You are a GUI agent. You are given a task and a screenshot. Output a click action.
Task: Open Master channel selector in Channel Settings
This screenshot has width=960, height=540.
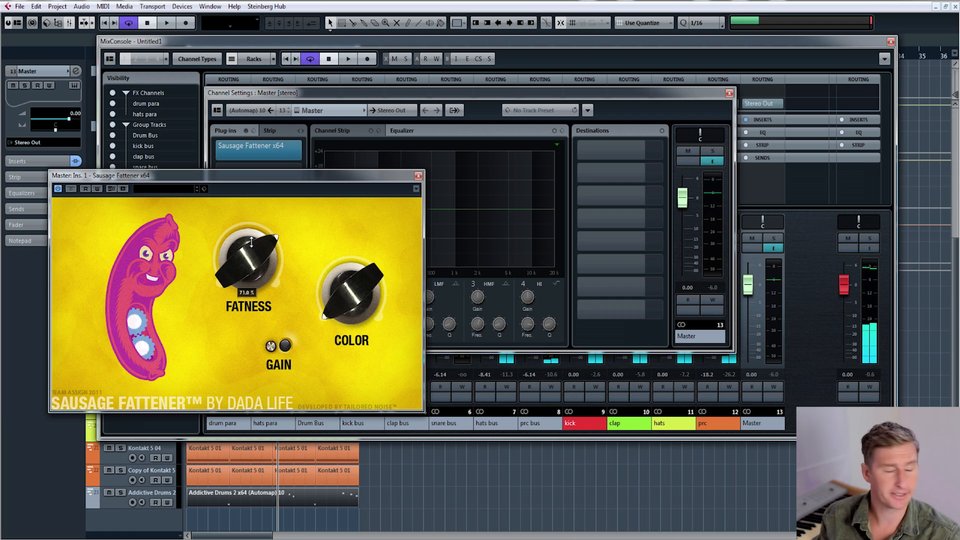pyautogui.click(x=330, y=110)
